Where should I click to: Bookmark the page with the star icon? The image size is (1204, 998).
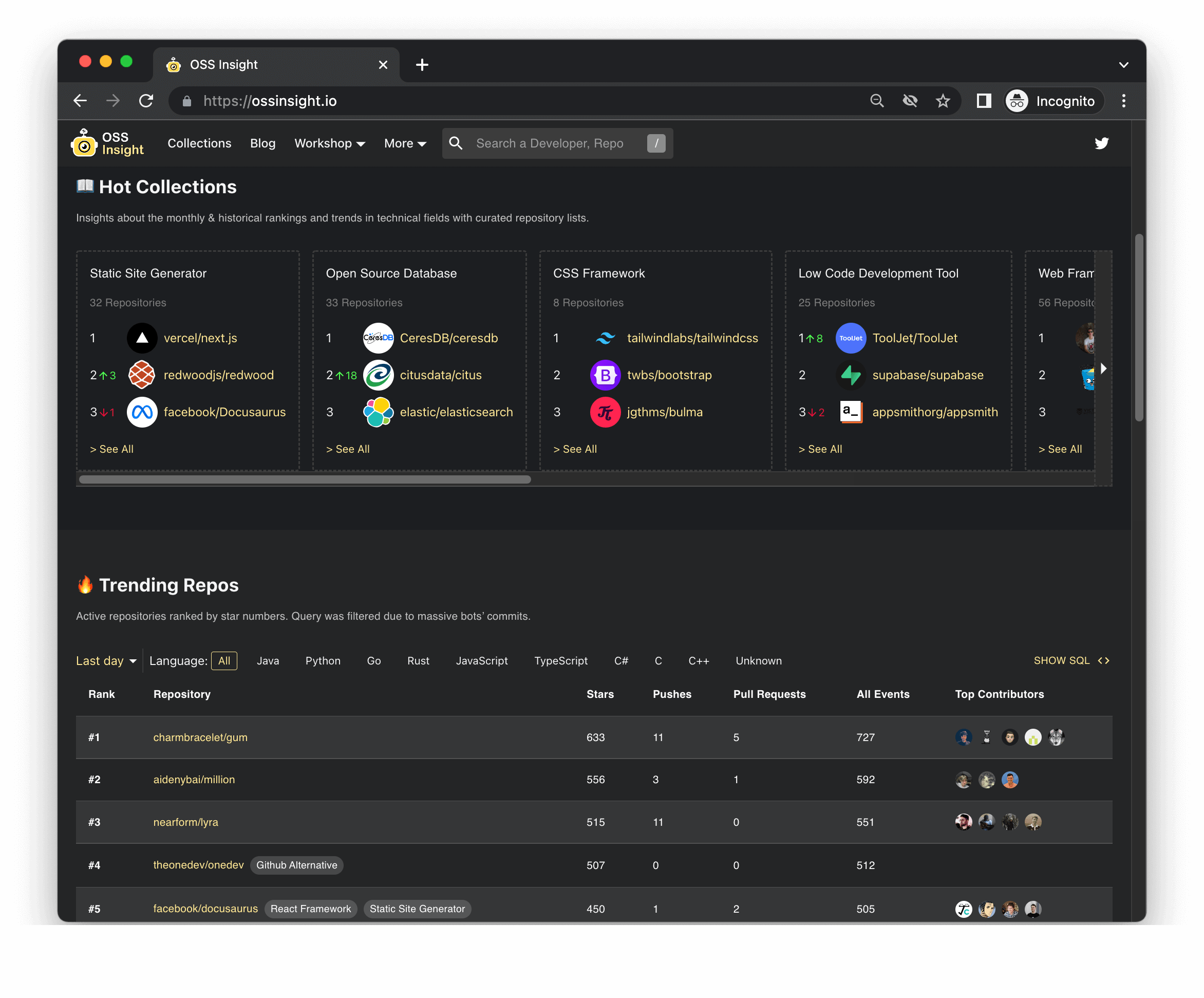(x=943, y=101)
